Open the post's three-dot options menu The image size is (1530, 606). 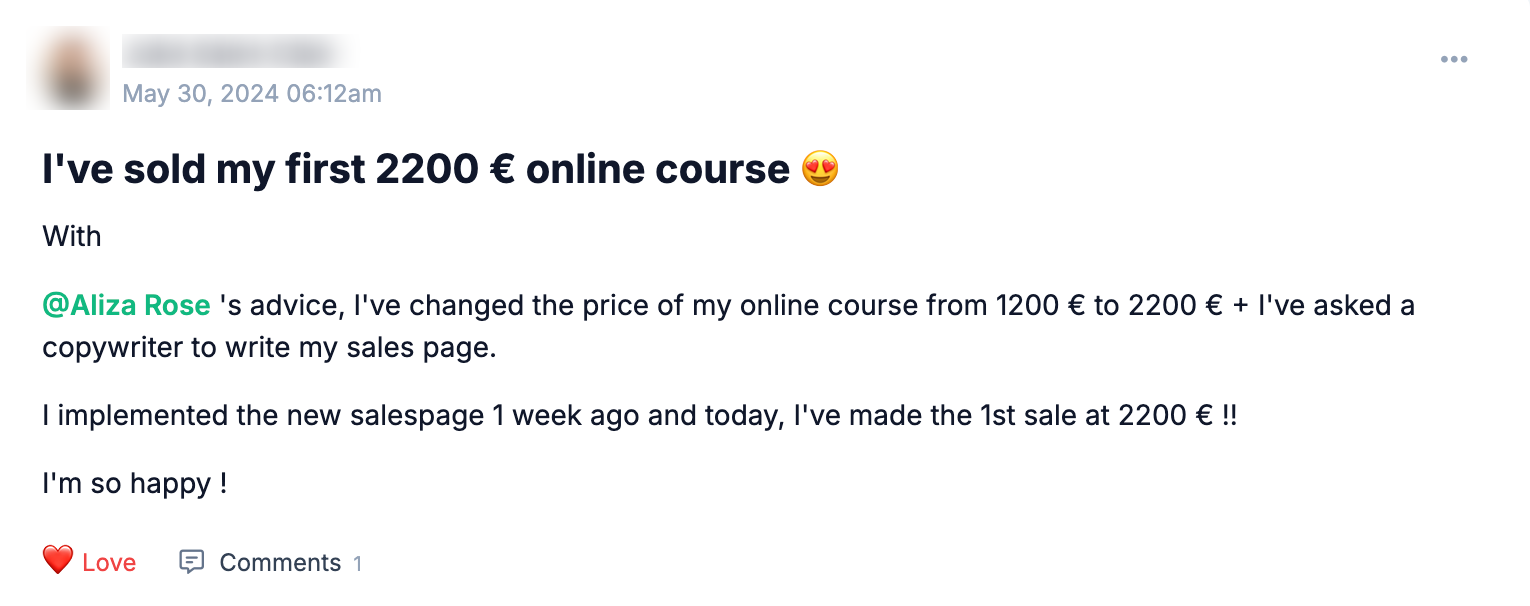[1453, 60]
